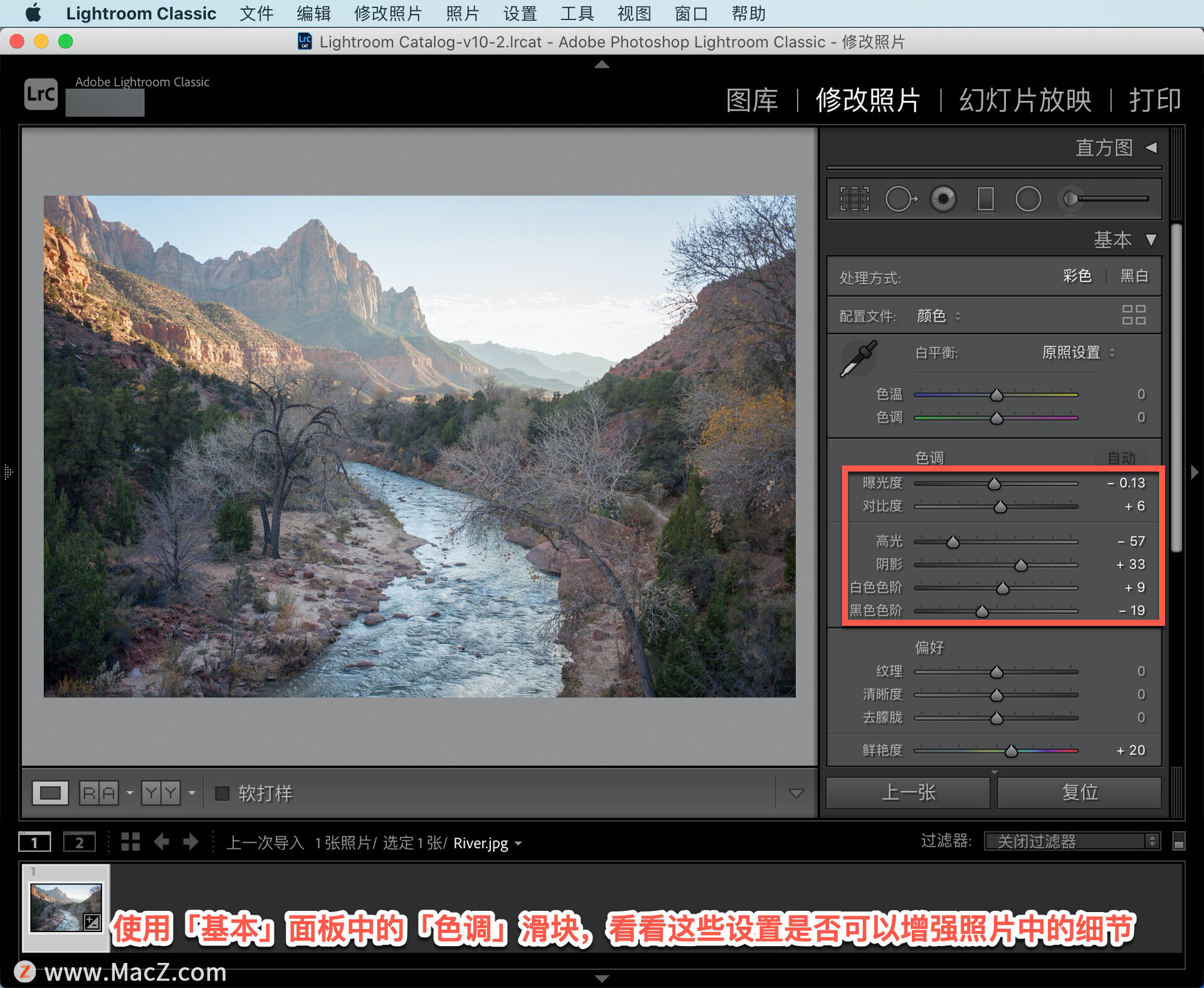Click the 对比度 contrast value +6
1204x988 pixels.
[x=1134, y=506]
